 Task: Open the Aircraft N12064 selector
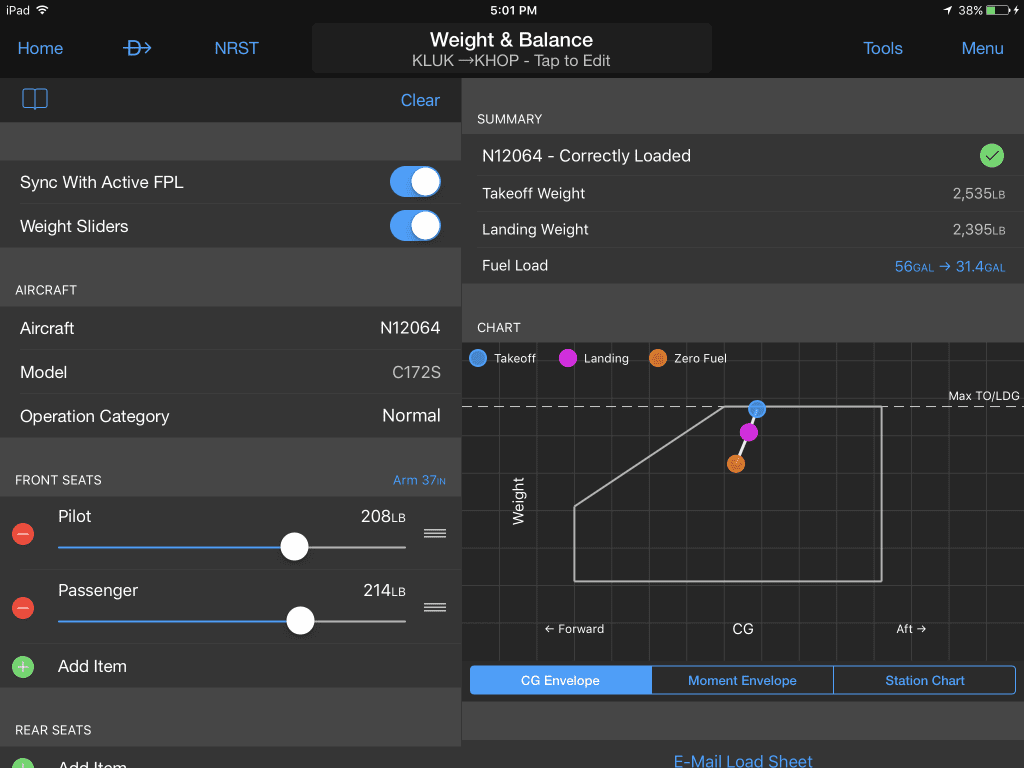[x=230, y=328]
